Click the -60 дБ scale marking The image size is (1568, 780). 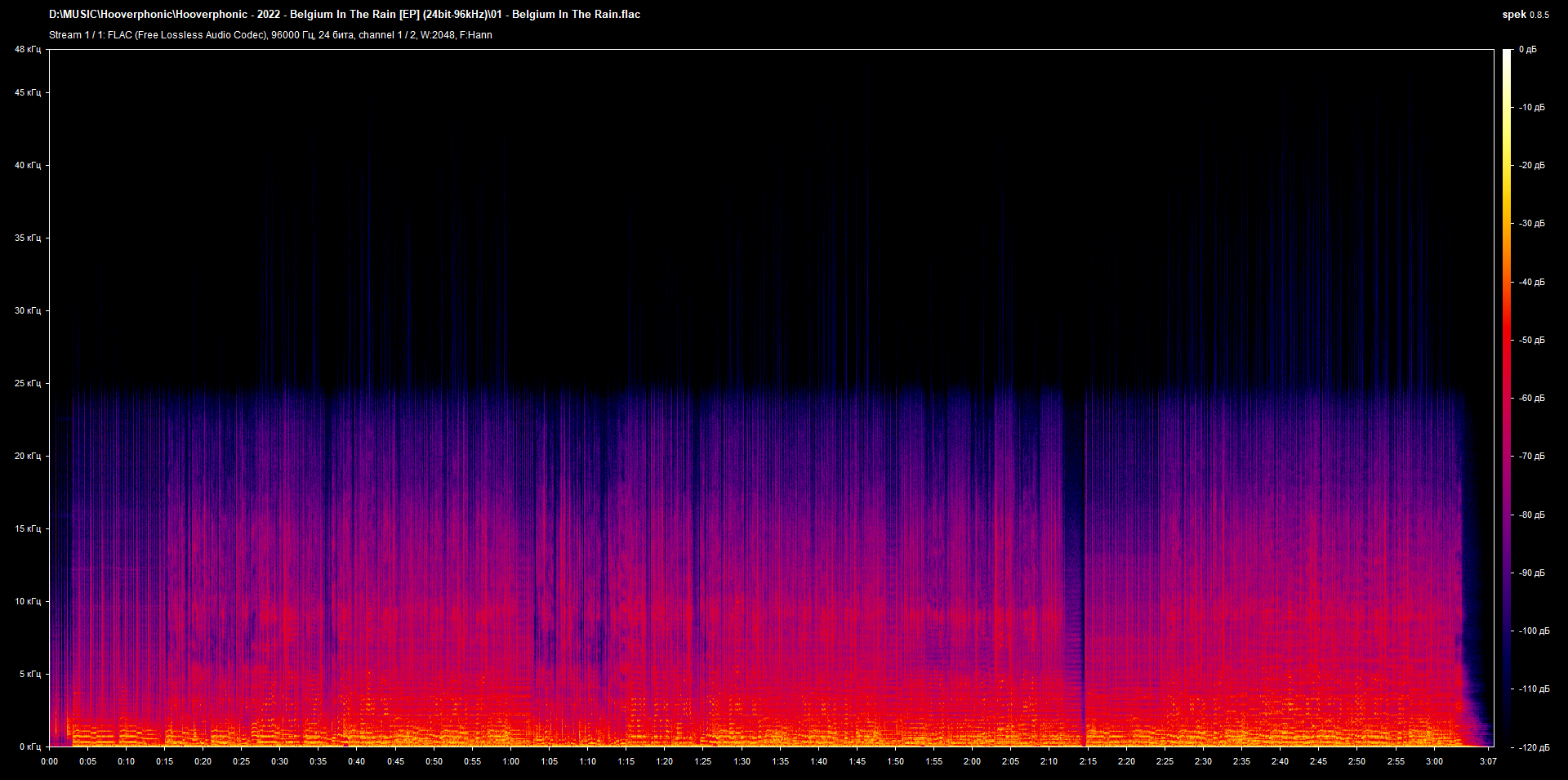(1531, 398)
